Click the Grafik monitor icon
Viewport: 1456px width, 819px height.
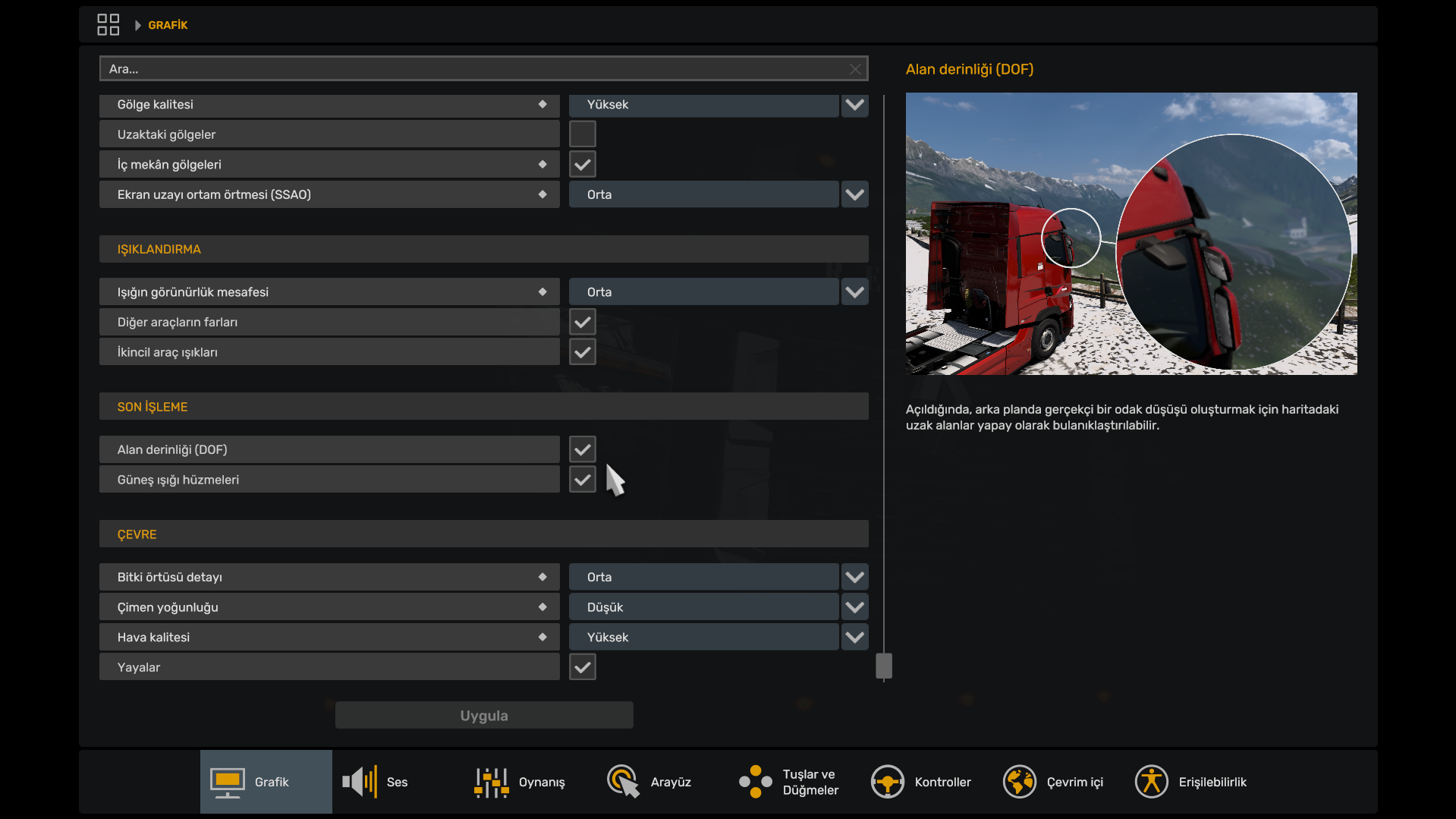click(227, 783)
